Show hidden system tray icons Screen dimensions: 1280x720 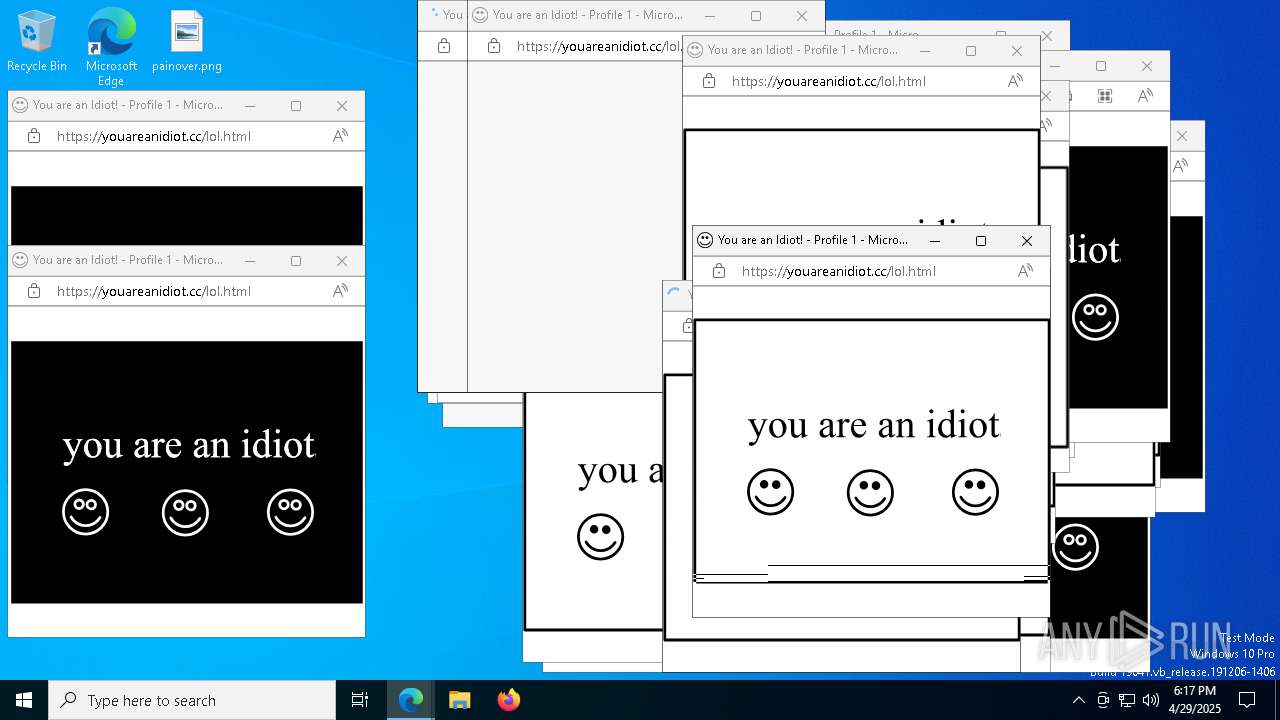(1078, 700)
